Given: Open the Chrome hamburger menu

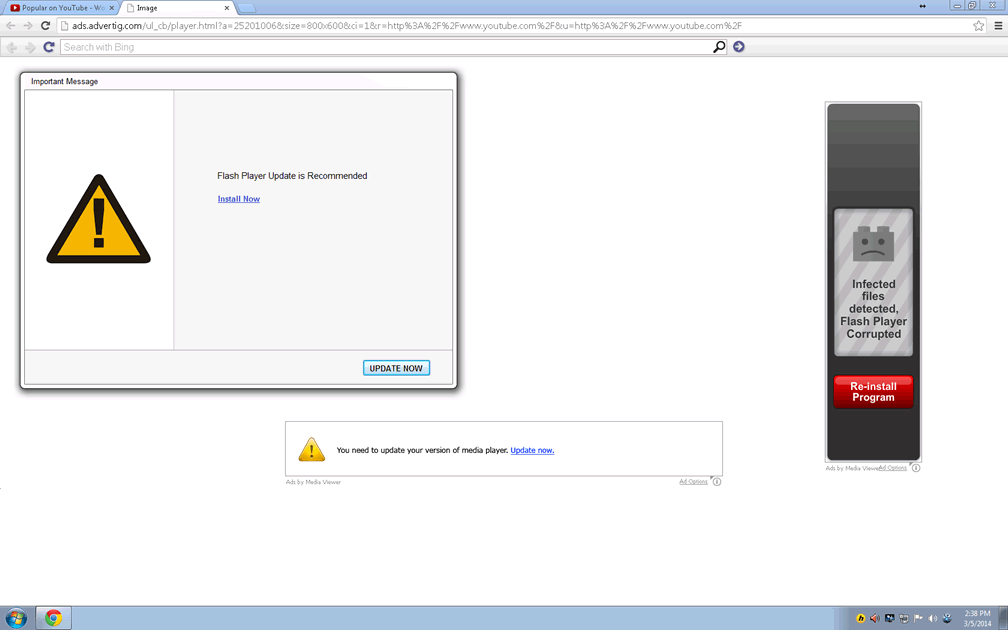Looking at the screenshot, I should tap(997, 26).
